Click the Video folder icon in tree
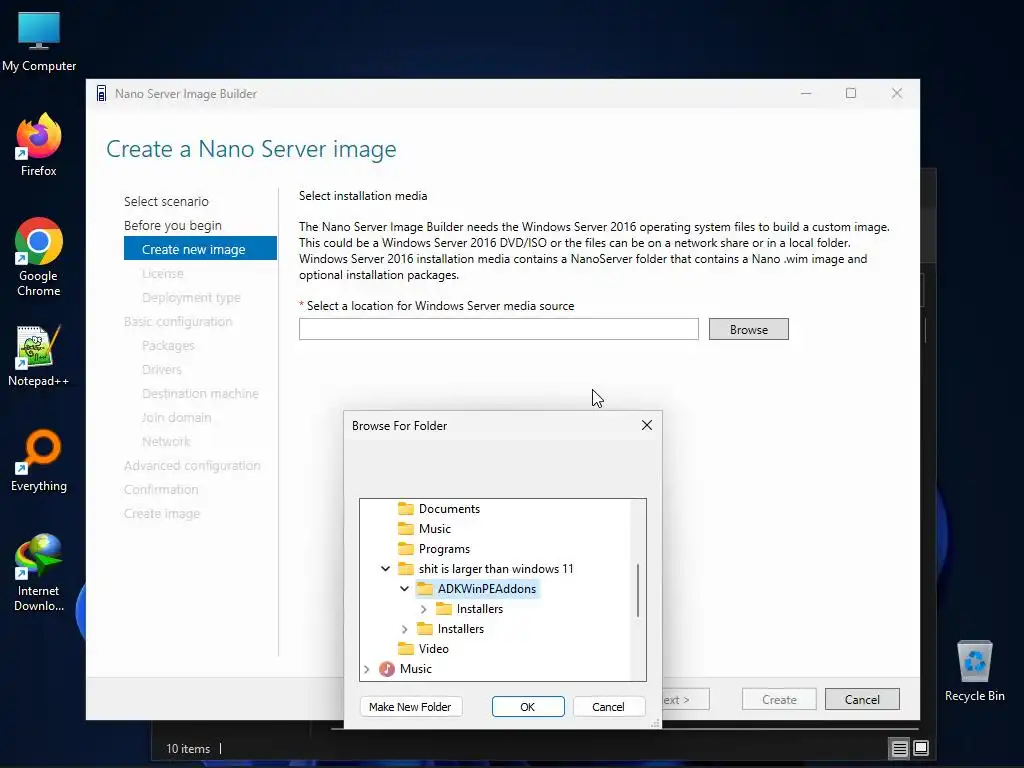Viewport: 1024px width, 768px height. pos(406,648)
